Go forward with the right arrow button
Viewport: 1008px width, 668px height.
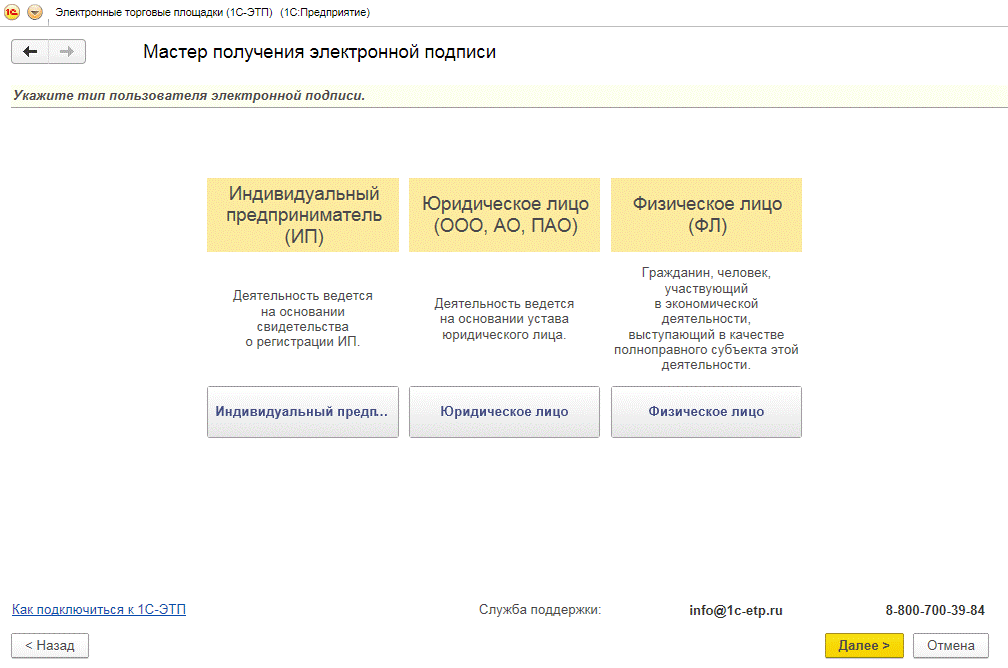tap(67, 51)
